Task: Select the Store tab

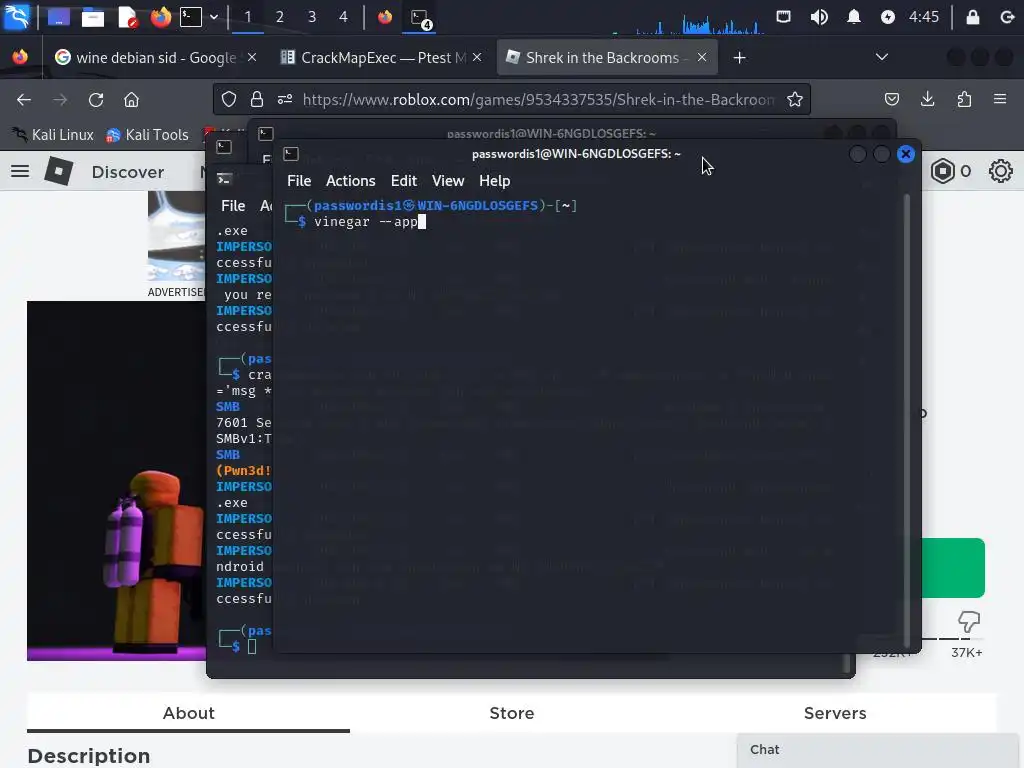Action: pyautogui.click(x=512, y=713)
